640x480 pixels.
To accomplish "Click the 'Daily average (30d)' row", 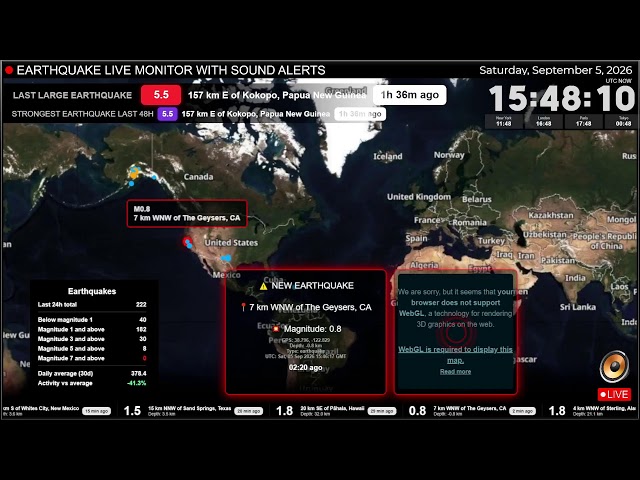I will tap(92, 373).
